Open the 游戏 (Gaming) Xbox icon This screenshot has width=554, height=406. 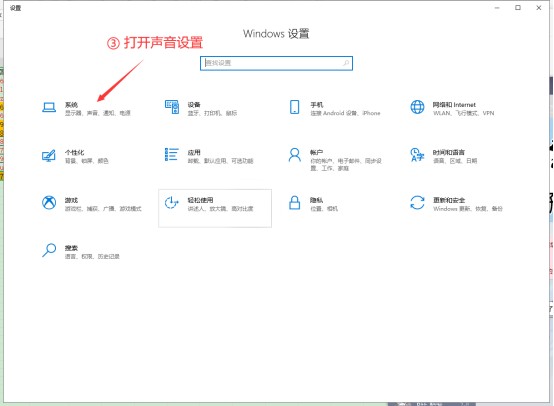click(49, 202)
